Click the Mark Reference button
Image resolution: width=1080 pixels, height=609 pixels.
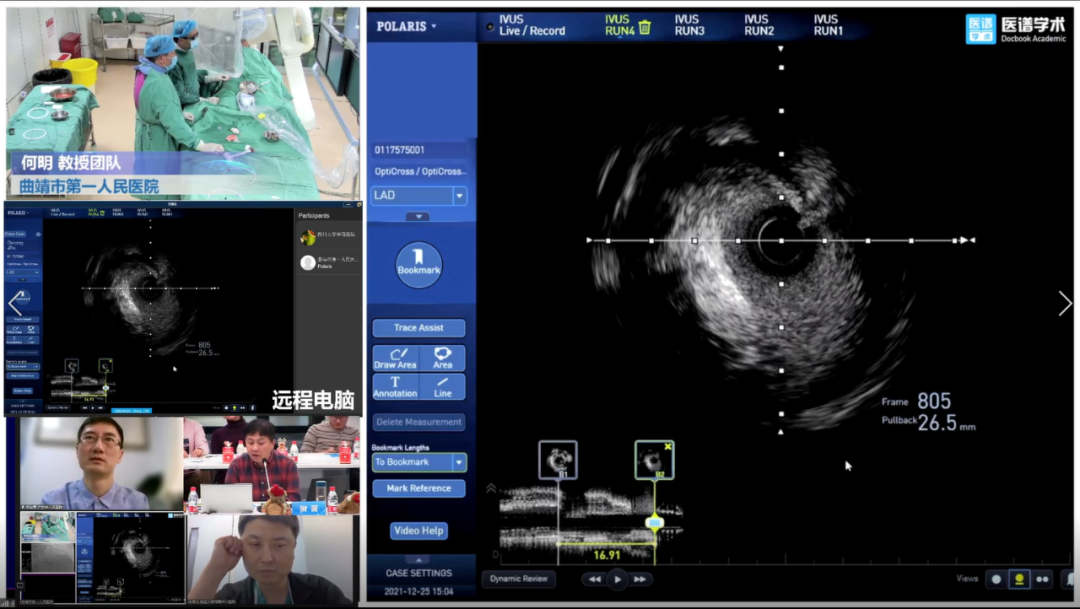418,488
